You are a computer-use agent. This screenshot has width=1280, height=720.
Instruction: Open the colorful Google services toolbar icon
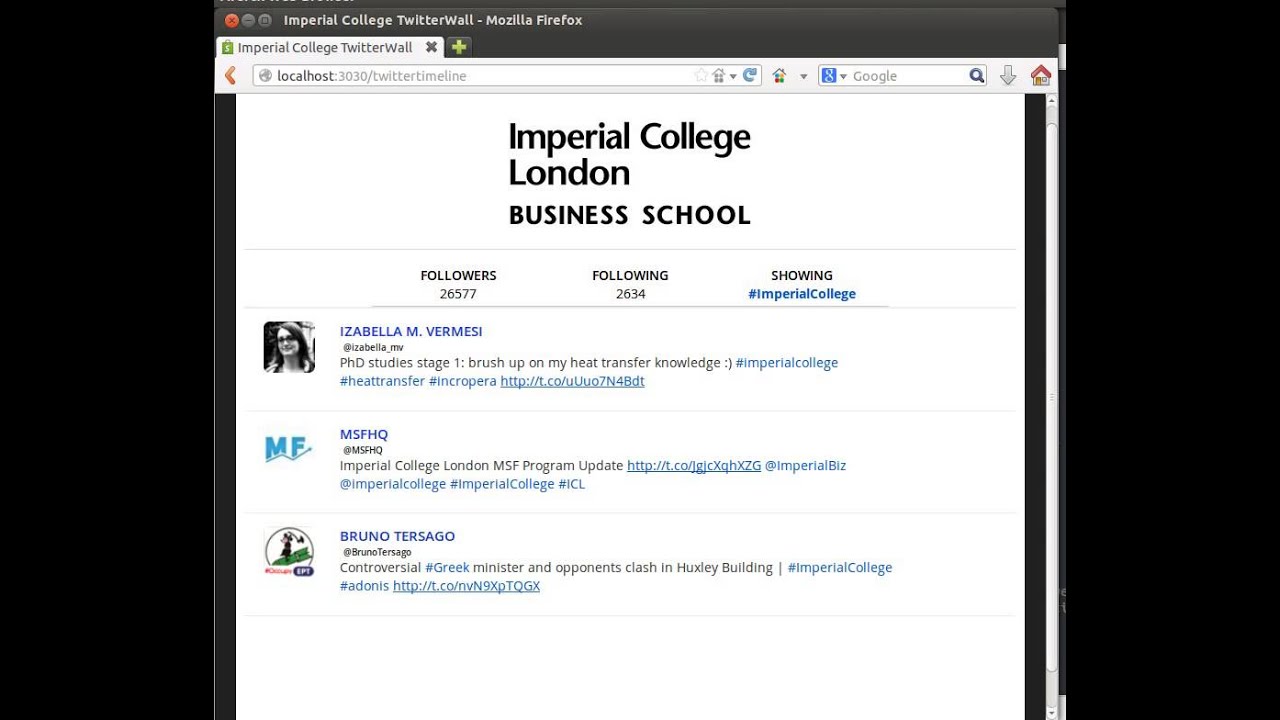780,76
